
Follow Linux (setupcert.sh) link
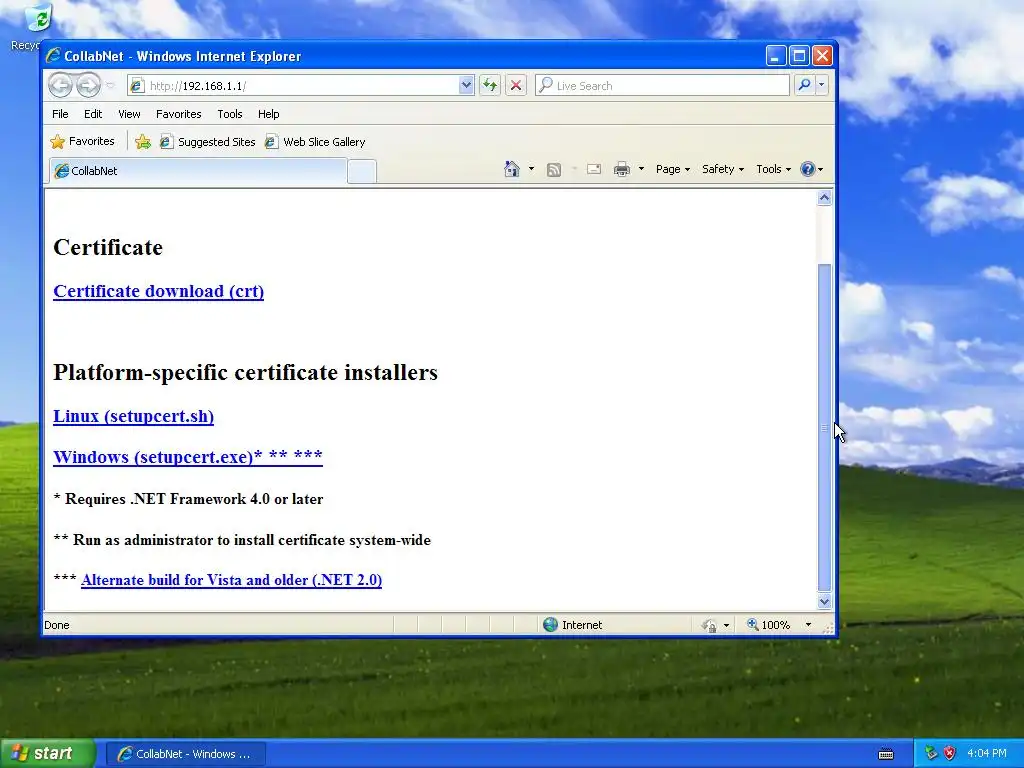coord(133,416)
